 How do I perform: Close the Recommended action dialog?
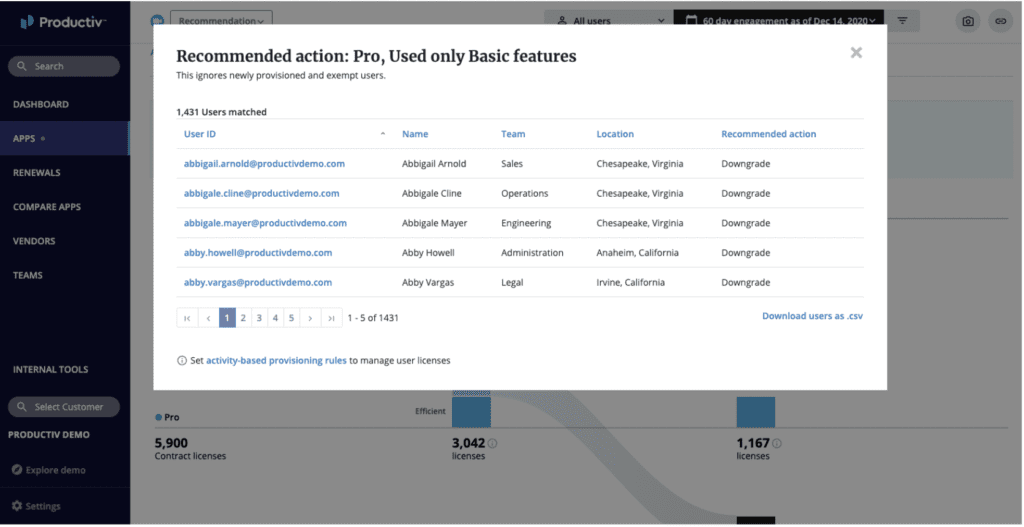(x=856, y=53)
